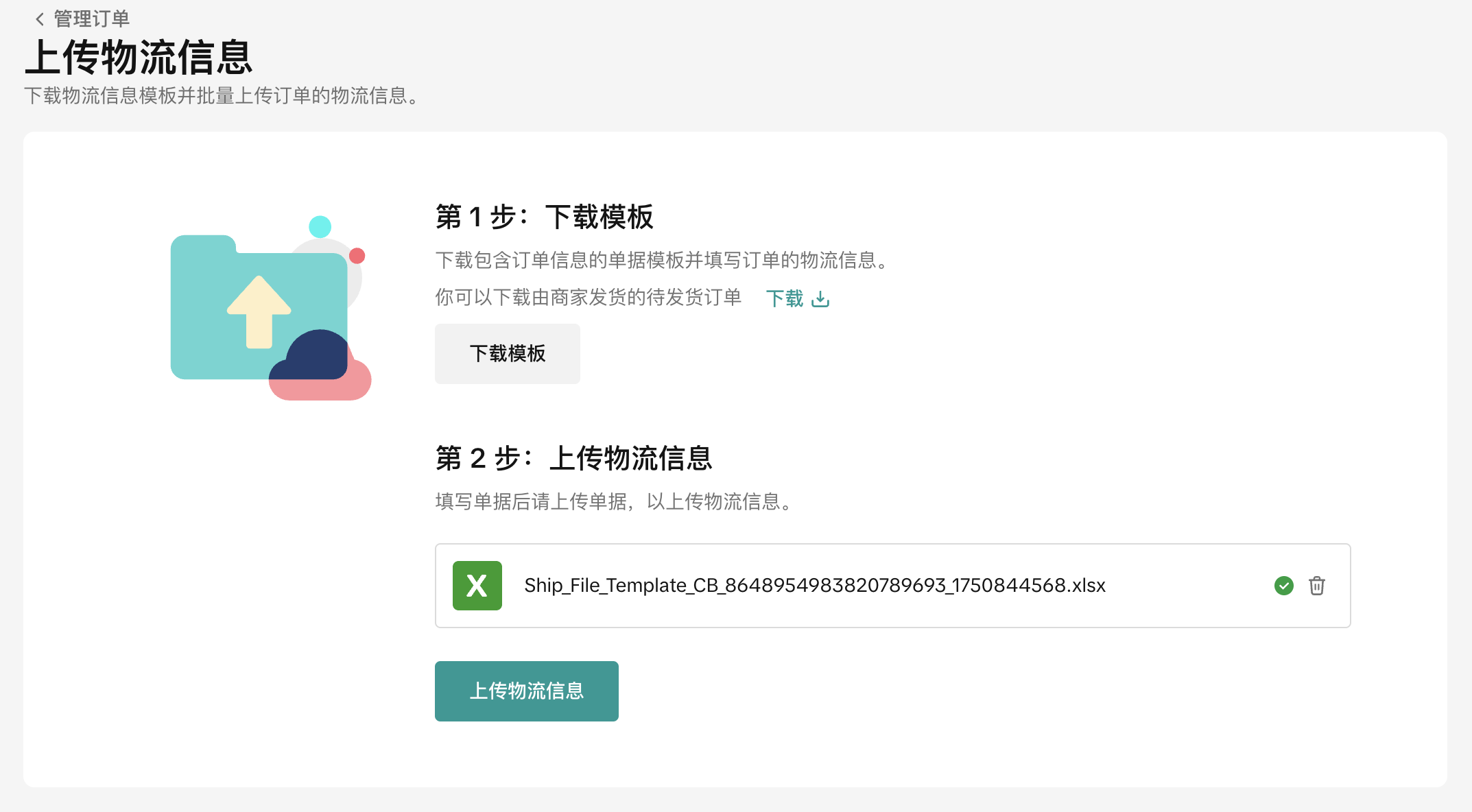Click the 下载 link for pending orders

tap(785, 299)
